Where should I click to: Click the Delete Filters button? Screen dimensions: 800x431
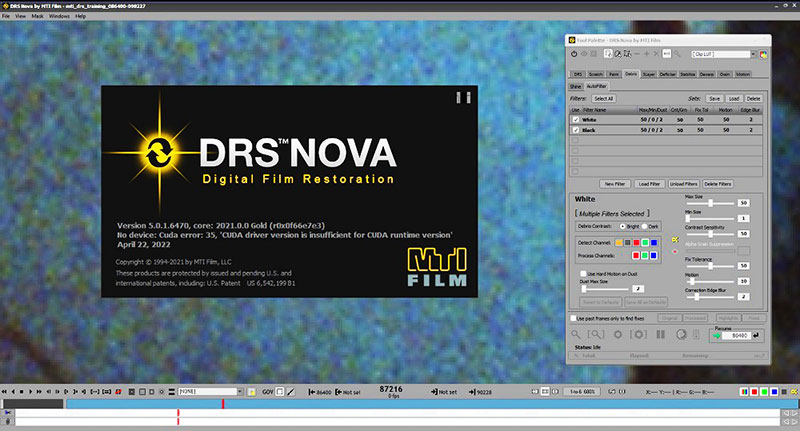click(718, 184)
